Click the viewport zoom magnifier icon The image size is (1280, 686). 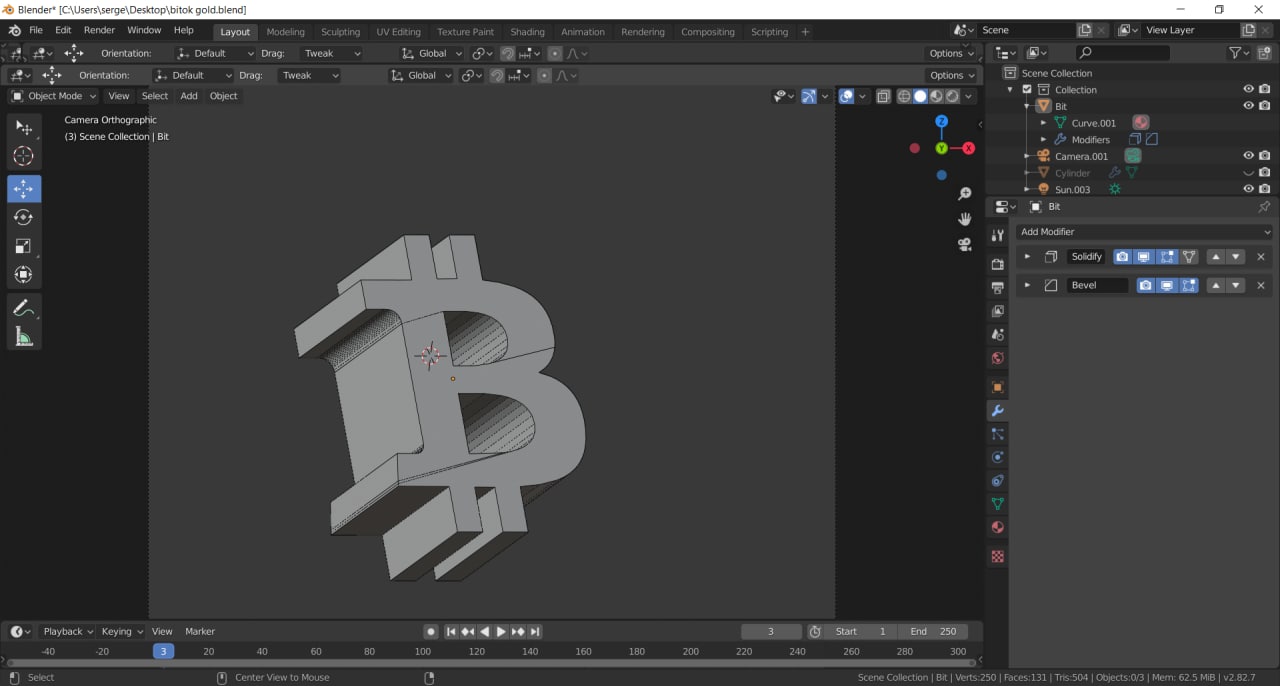click(965, 194)
